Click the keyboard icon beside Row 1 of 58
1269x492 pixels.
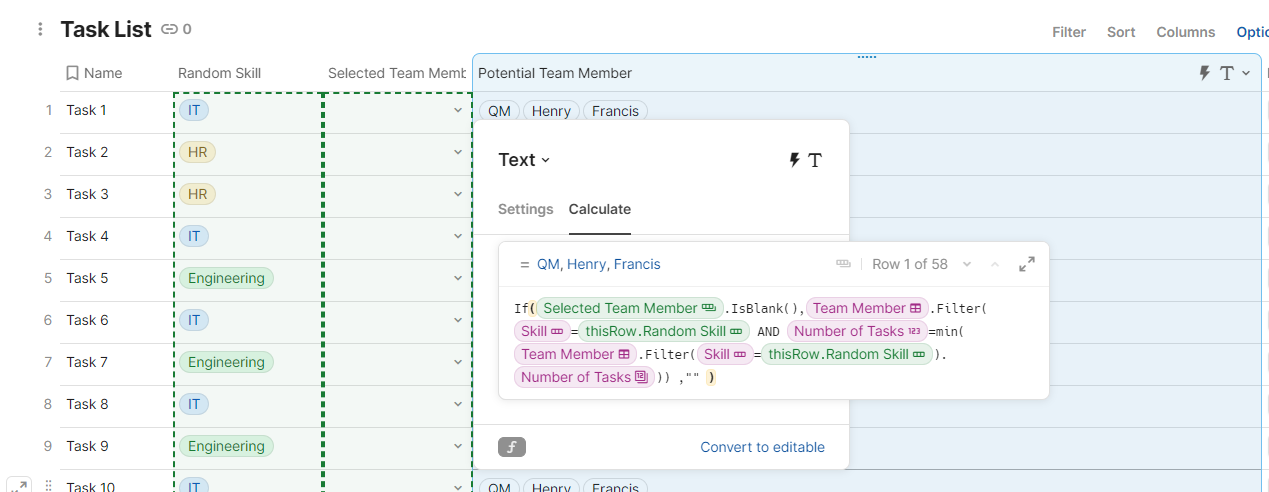tap(843, 264)
